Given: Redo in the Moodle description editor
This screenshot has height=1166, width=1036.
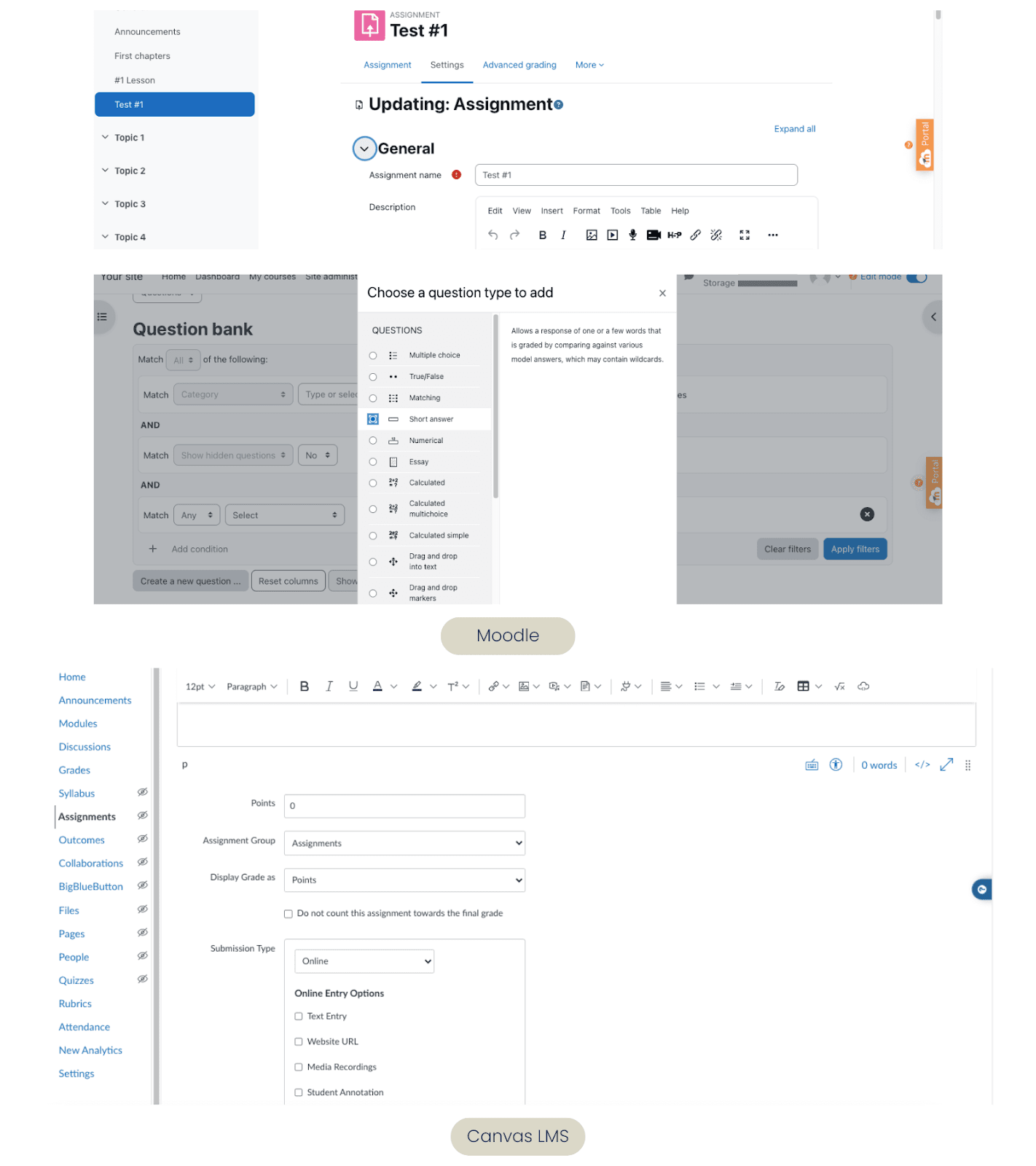Looking at the screenshot, I should coord(514,235).
